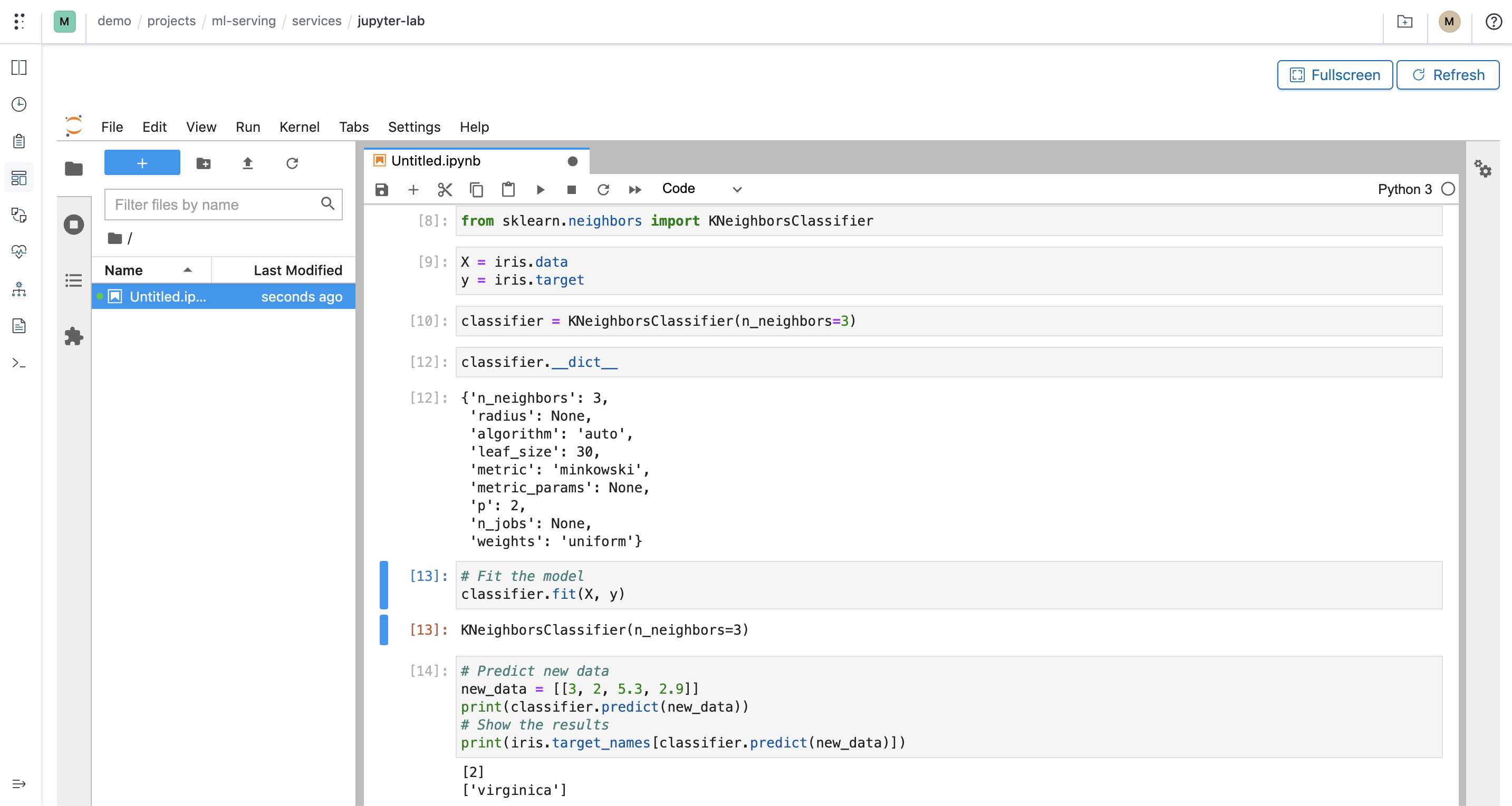Focus the Filter files by name field
Viewport: 1512px width, 806px height.
223,204
